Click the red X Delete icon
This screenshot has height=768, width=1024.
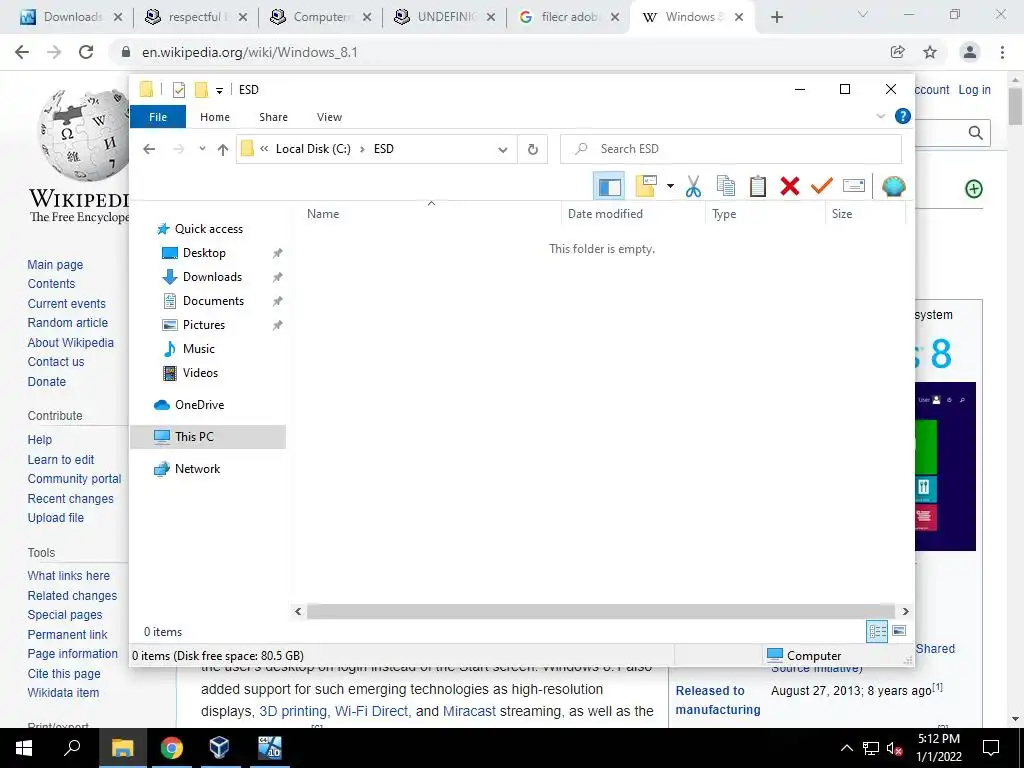pyautogui.click(x=790, y=186)
